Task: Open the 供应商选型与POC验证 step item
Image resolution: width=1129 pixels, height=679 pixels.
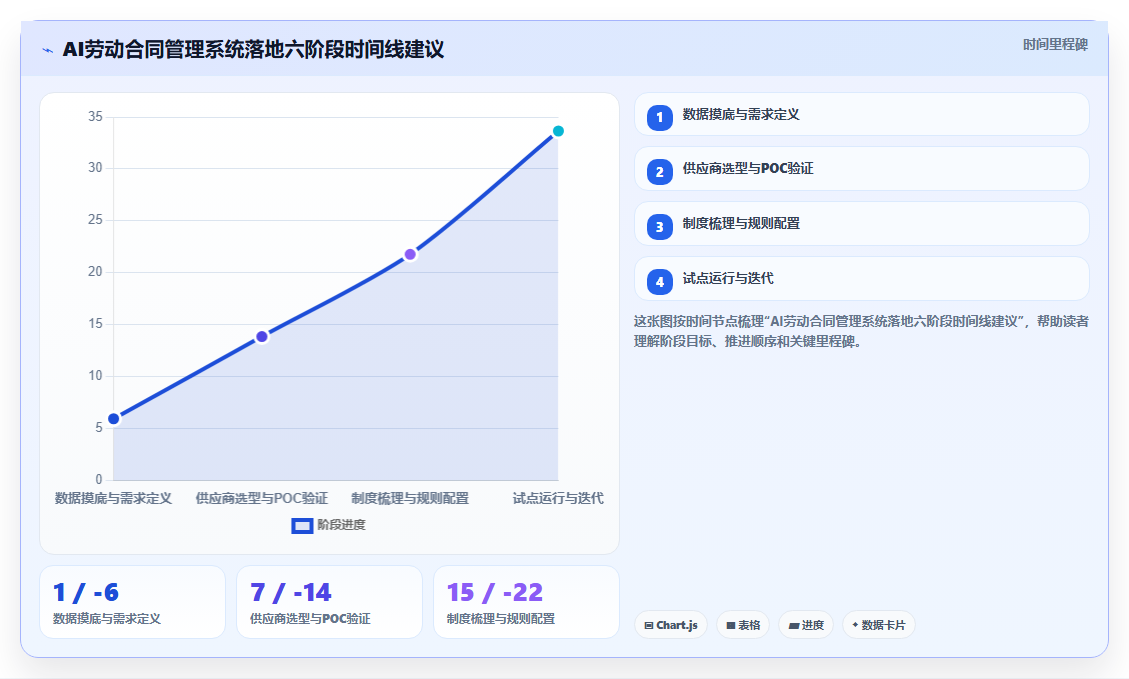Action: pyautogui.click(x=862, y=169)
